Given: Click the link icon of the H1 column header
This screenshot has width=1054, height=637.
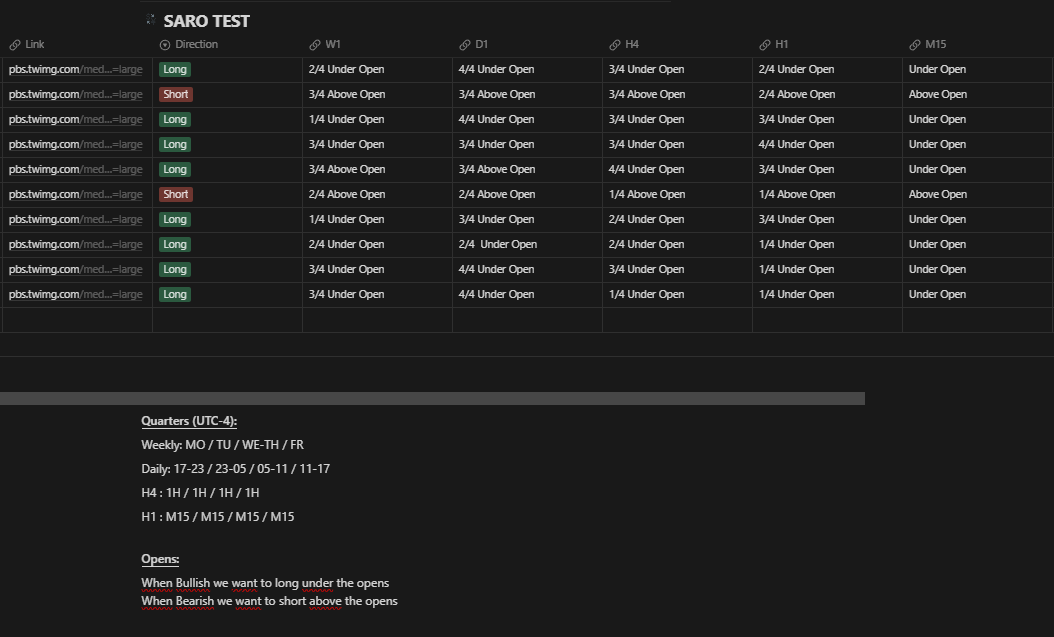Looking at the screenshot, I should pos(764,45).
